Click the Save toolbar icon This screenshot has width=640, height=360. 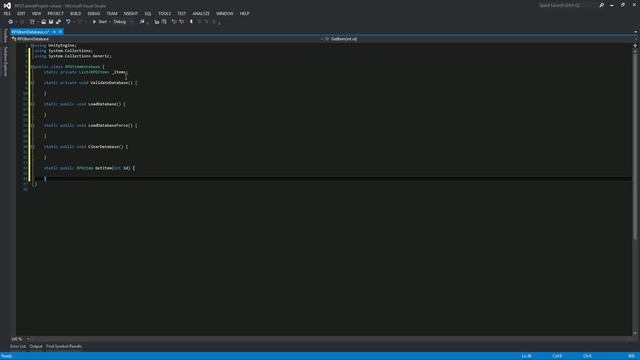click(51, 22)
